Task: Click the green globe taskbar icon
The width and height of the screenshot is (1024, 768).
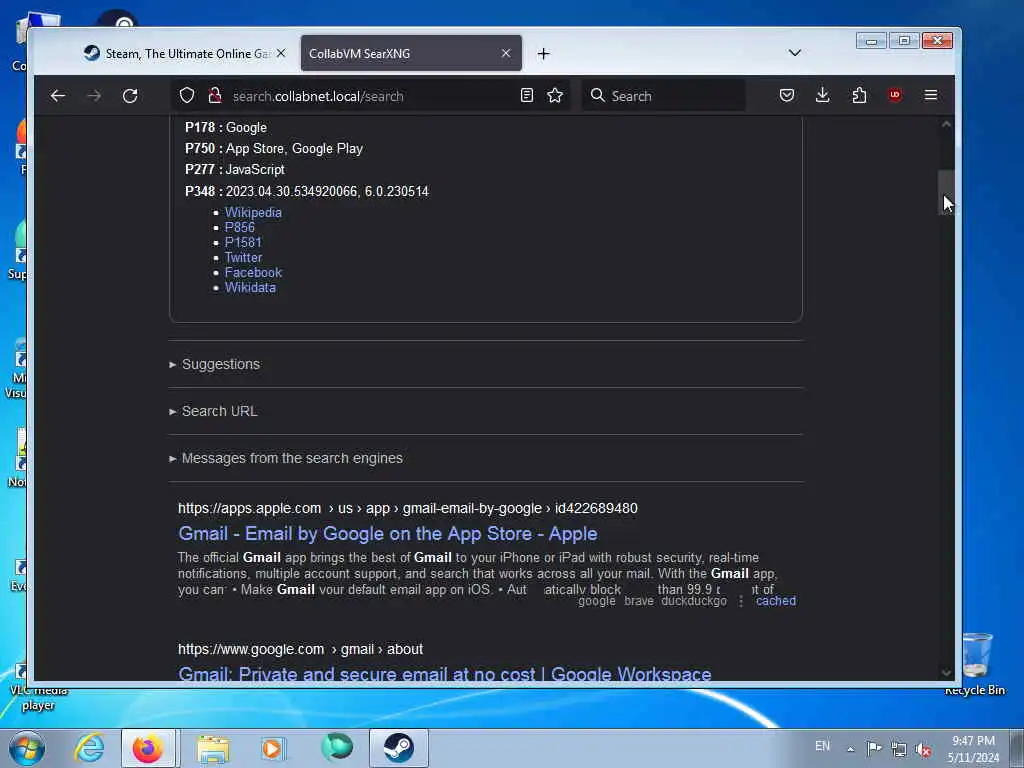Action: (x=337, y=748)
